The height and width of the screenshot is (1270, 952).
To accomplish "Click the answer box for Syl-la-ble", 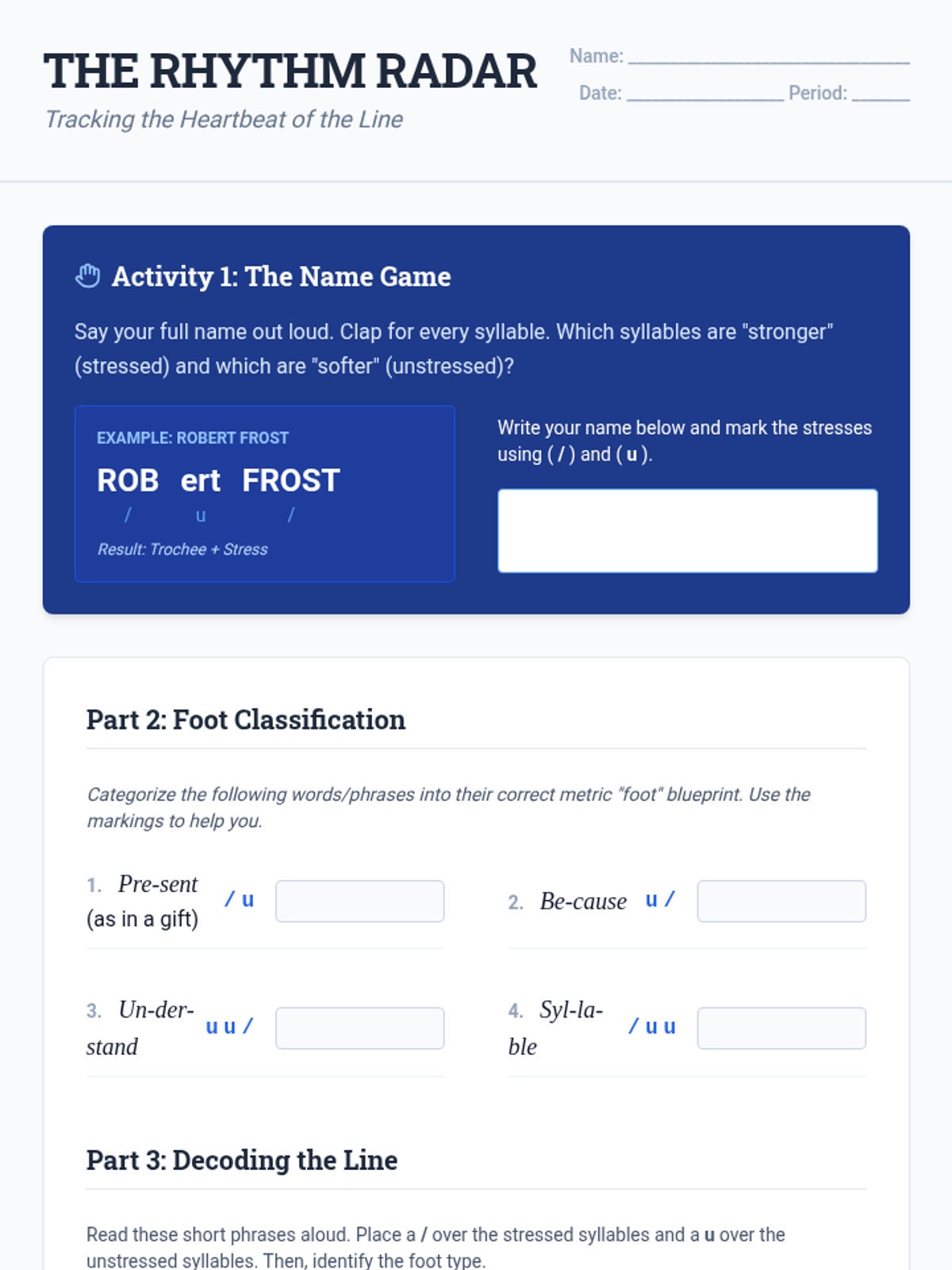I will click(x=781, y=1028).
